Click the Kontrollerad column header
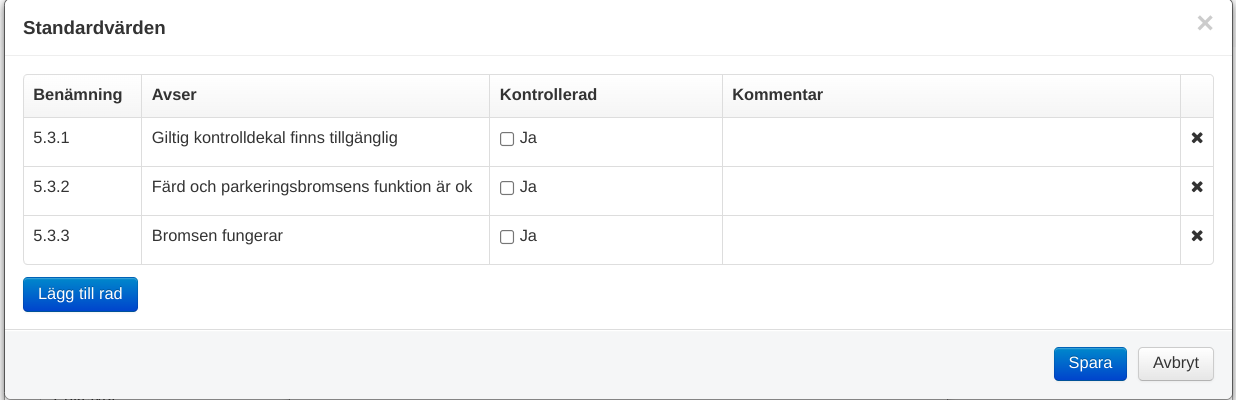This screenshot has width=1236, height=400. (548, 95)
